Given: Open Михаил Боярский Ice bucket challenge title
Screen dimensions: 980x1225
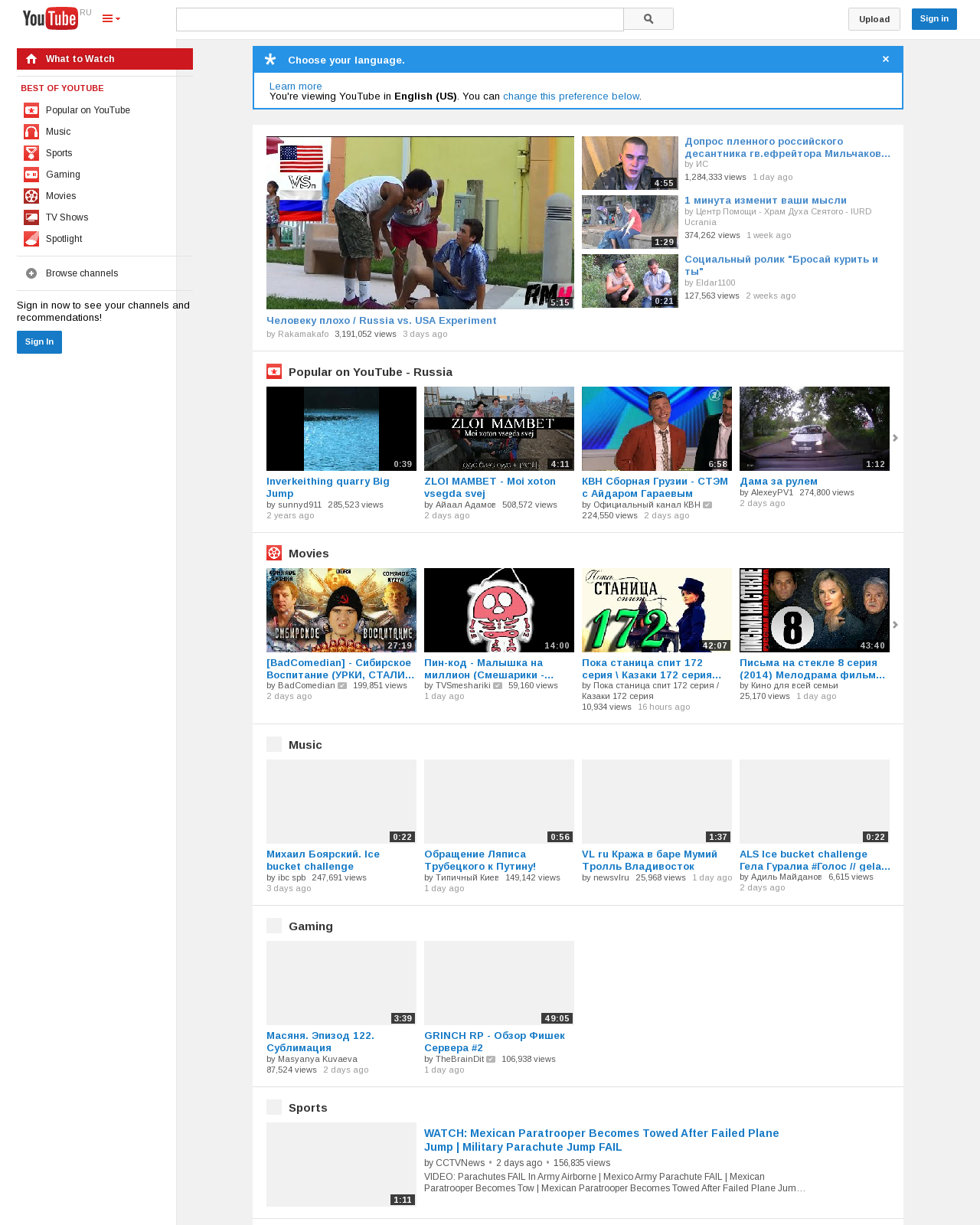Looking at the screenshot, I should coord(323,861).
